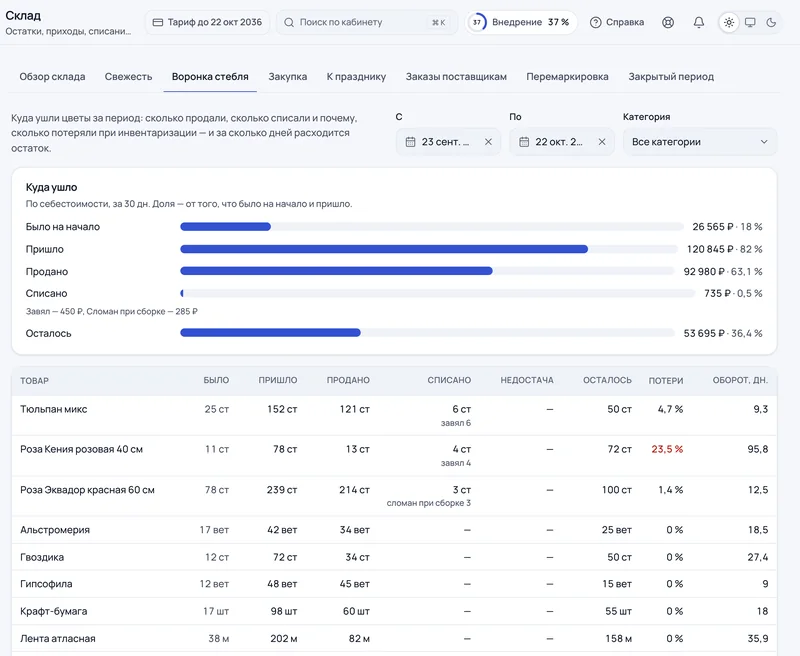The width and height of the screenshot is (800, 656).
Task: Open the Тариф до 22 окт 2036 button
Action: 207,22
